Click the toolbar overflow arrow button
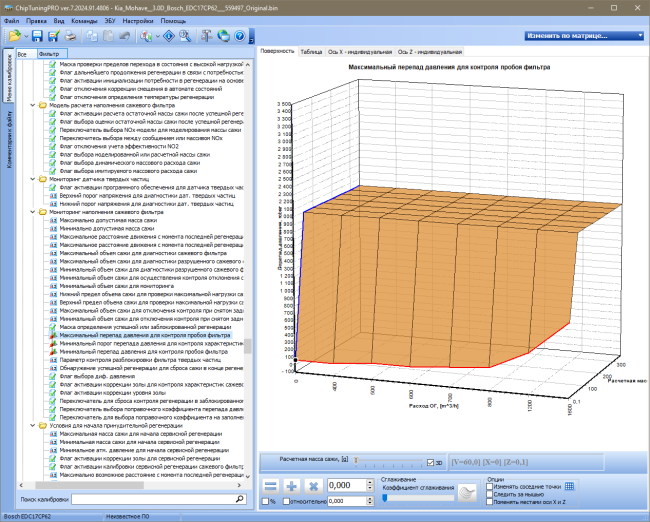The height and width of the screenshot is (522, 650). tap(252, 36)
